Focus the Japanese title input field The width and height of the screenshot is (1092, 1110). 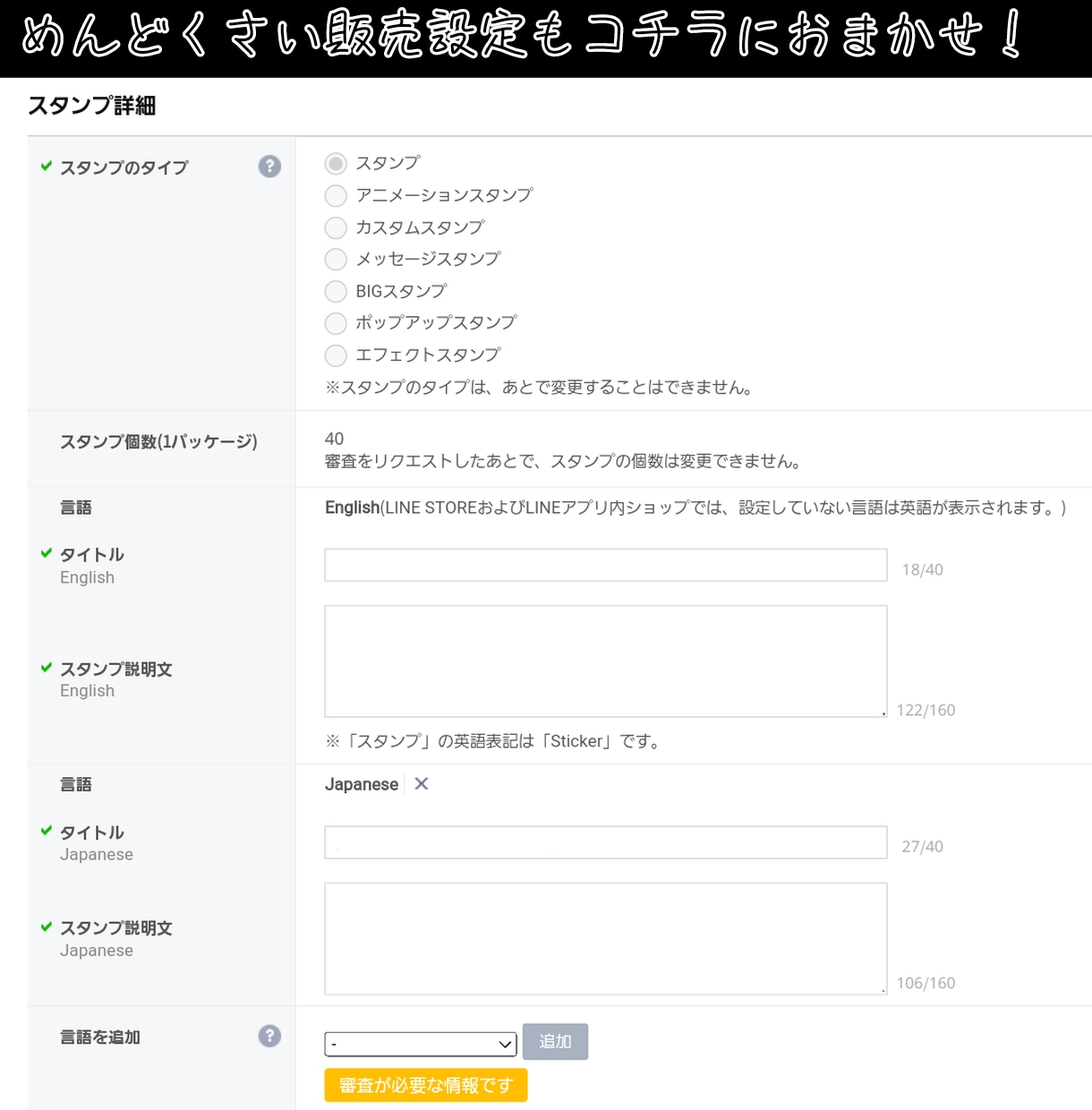[606, 842]
